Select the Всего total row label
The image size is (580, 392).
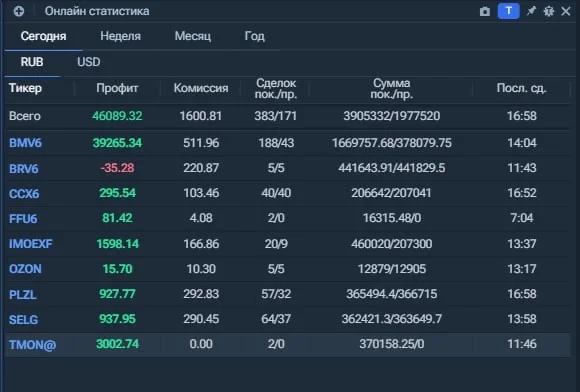[x=25, y=116]
